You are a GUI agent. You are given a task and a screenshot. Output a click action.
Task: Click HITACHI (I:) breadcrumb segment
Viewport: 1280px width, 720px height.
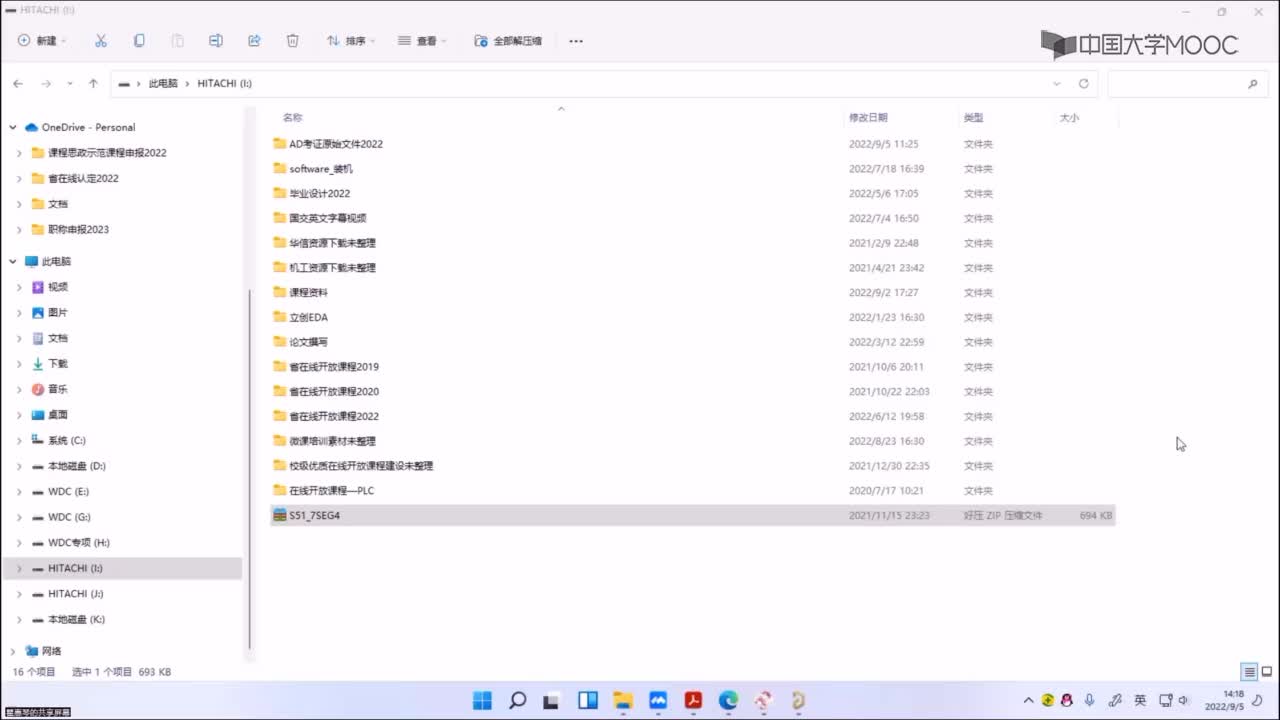pyautogui.click(x=224, y=84)
